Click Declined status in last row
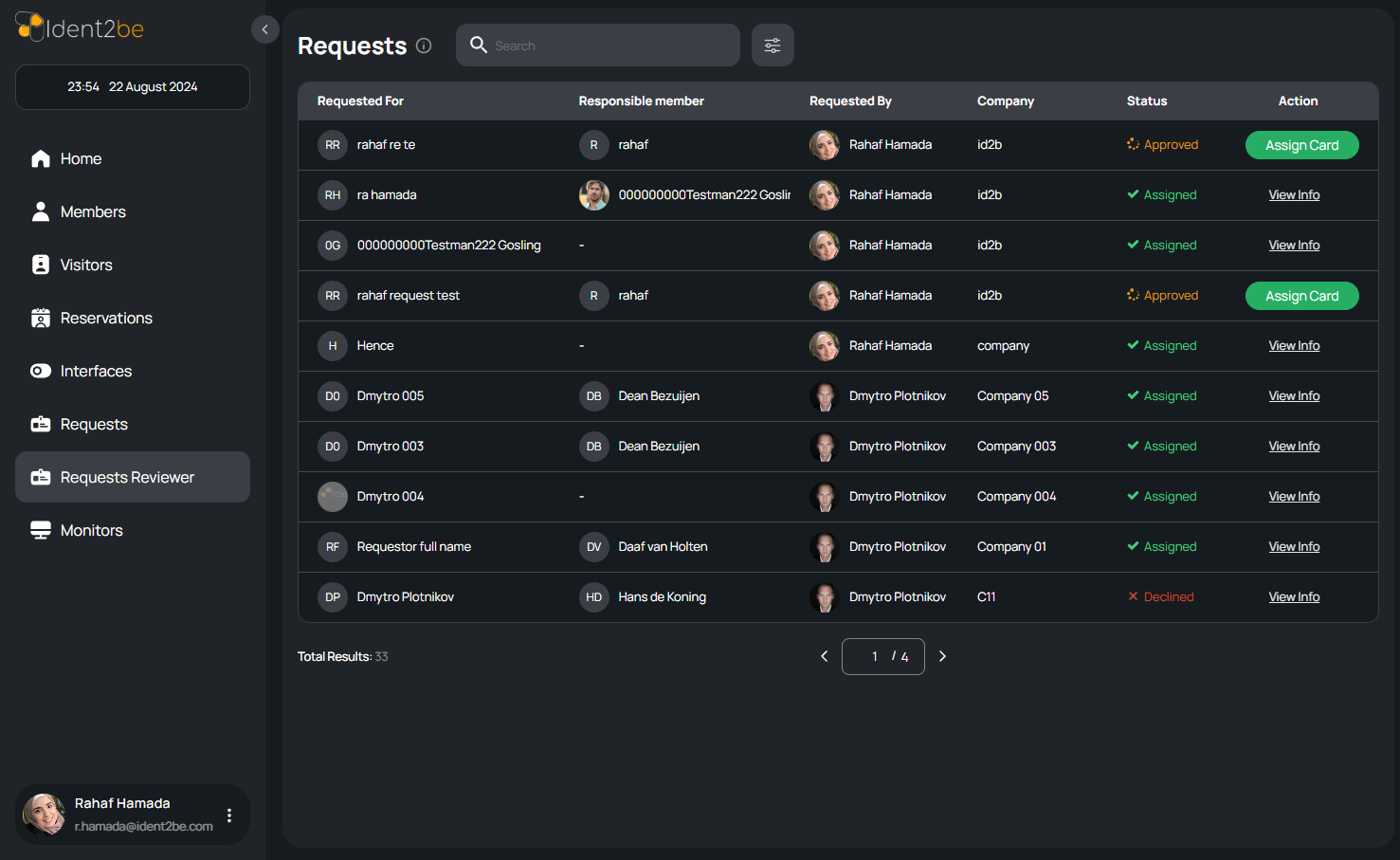 point(1160,596)
